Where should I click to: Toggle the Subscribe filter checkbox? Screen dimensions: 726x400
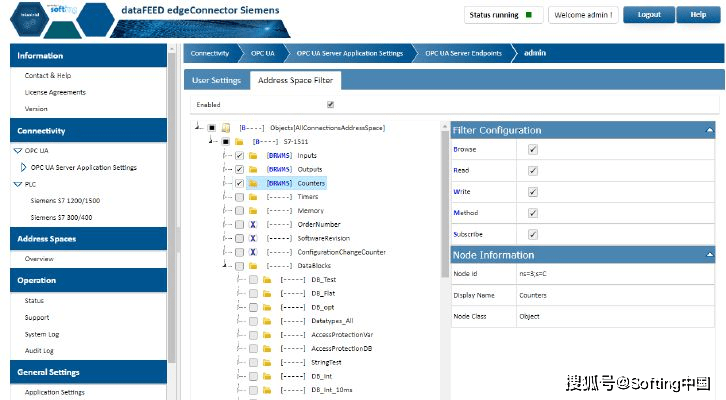coord(533,234)
